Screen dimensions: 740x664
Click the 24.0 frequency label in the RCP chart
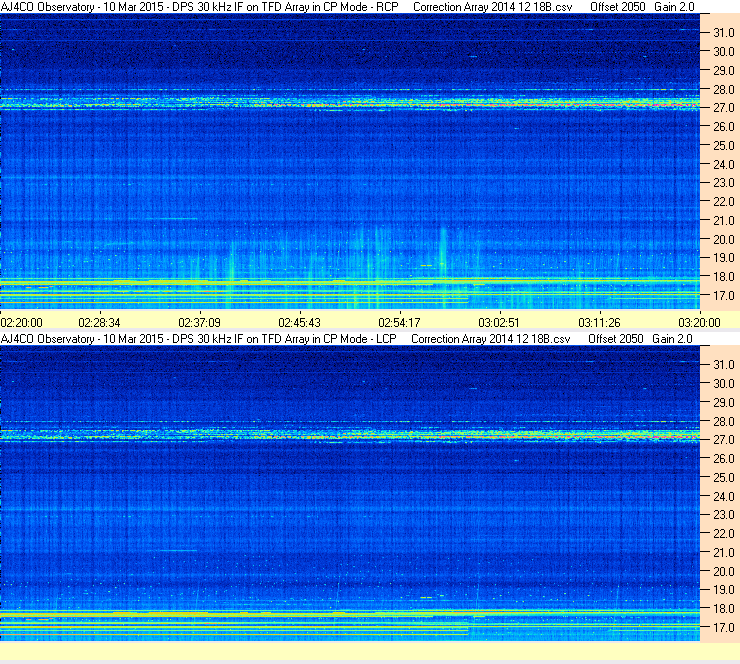(724, 165)
